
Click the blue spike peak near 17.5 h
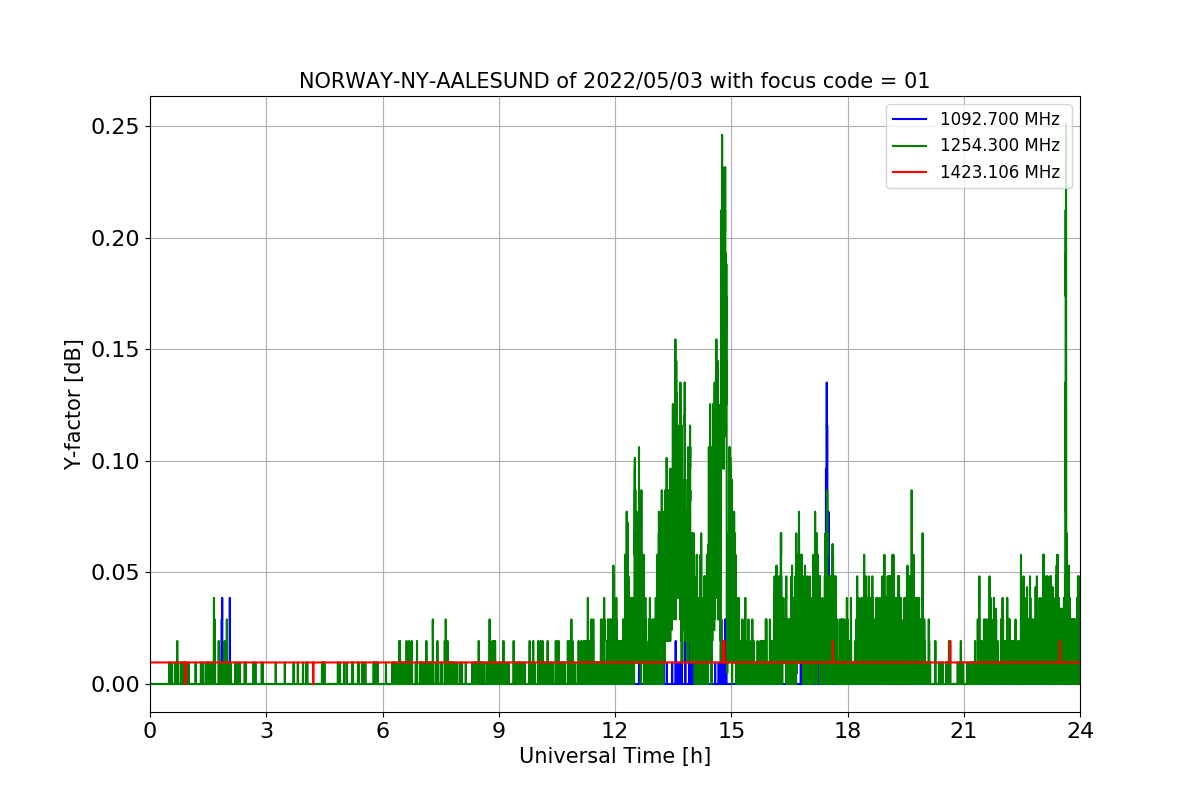coord(826,384)
